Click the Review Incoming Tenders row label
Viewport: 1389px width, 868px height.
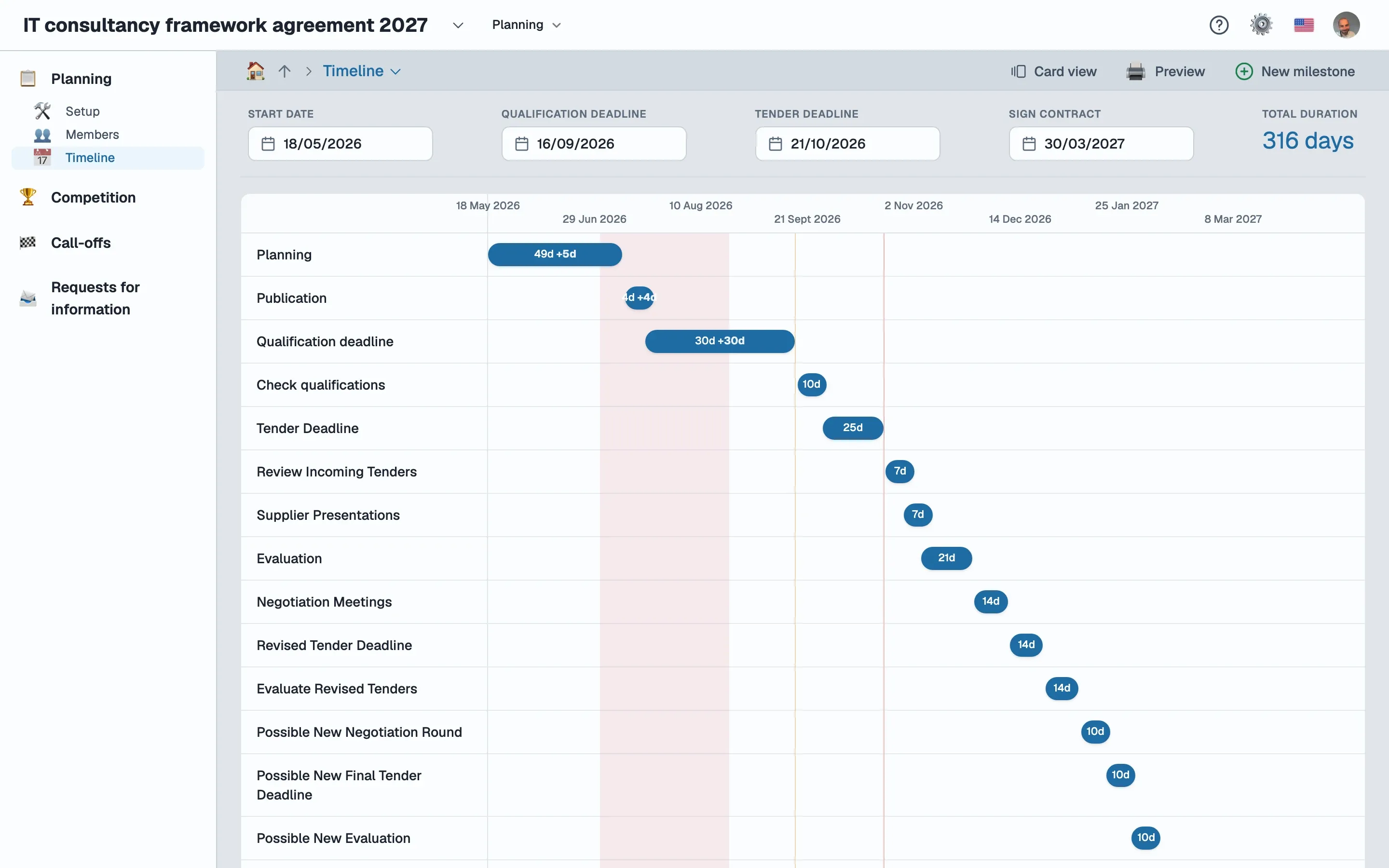coord(336,471)
